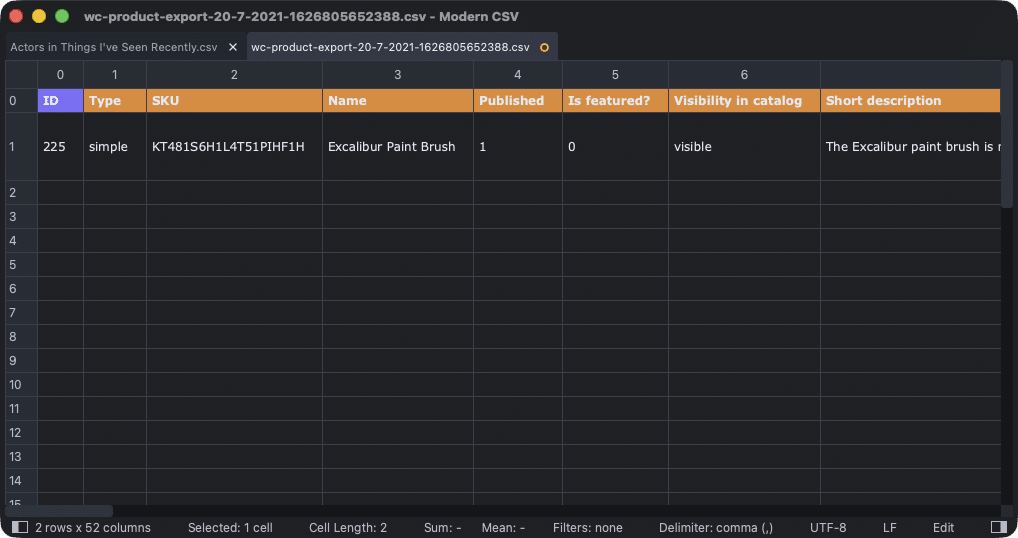1018x538 pixels.
Task: Click the Name header cell
Action: [x=398, y=101]
